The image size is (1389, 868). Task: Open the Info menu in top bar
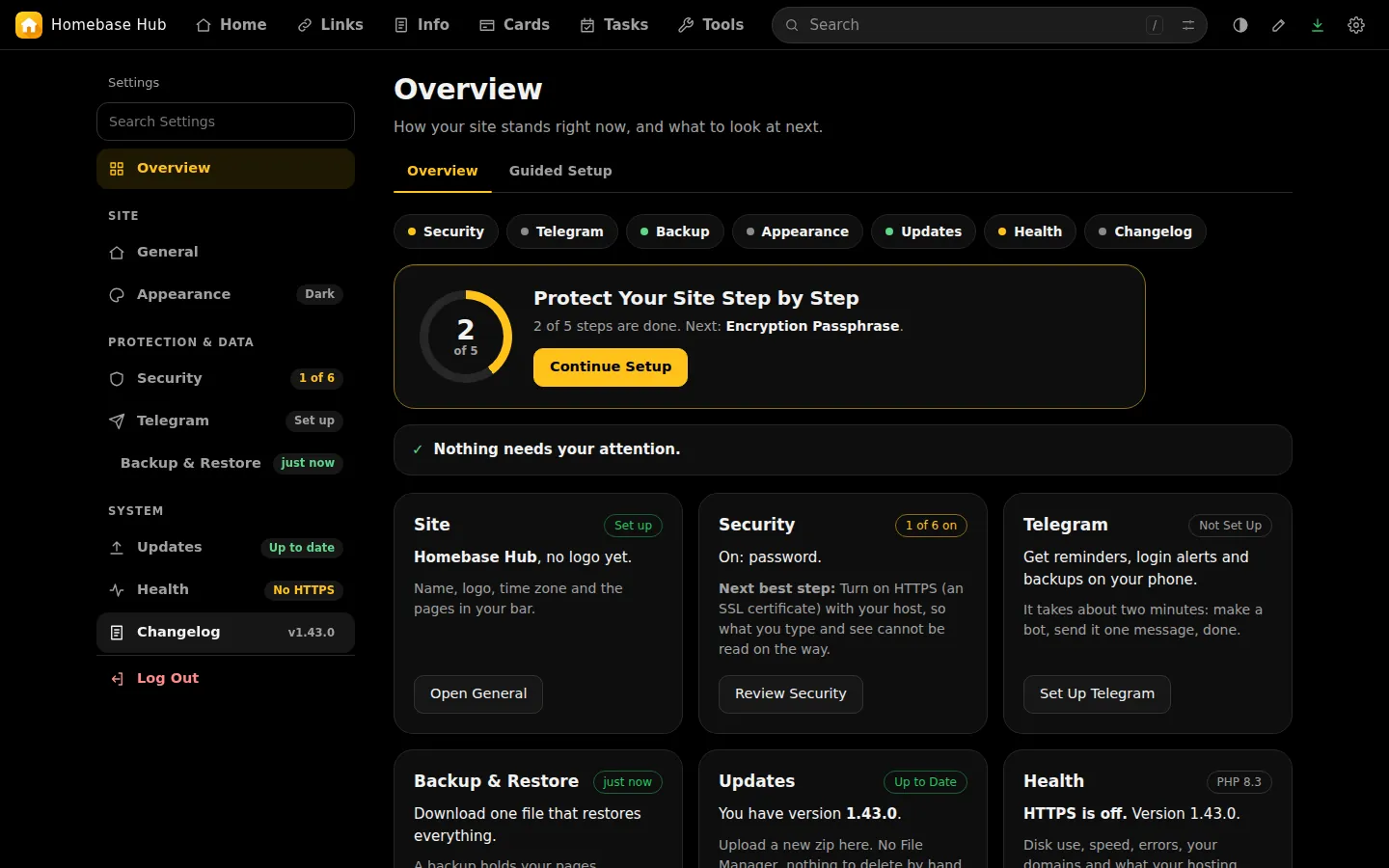click(x=422, y=25)
